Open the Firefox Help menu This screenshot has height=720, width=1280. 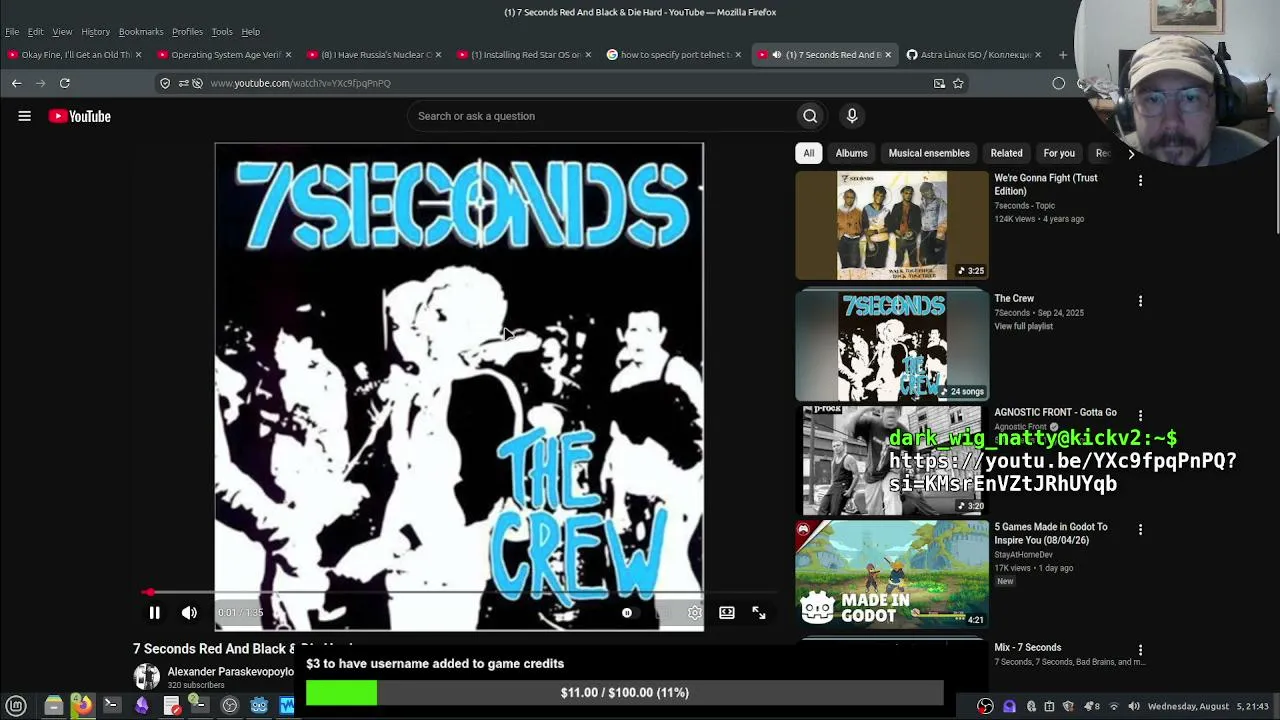[251, 32]
